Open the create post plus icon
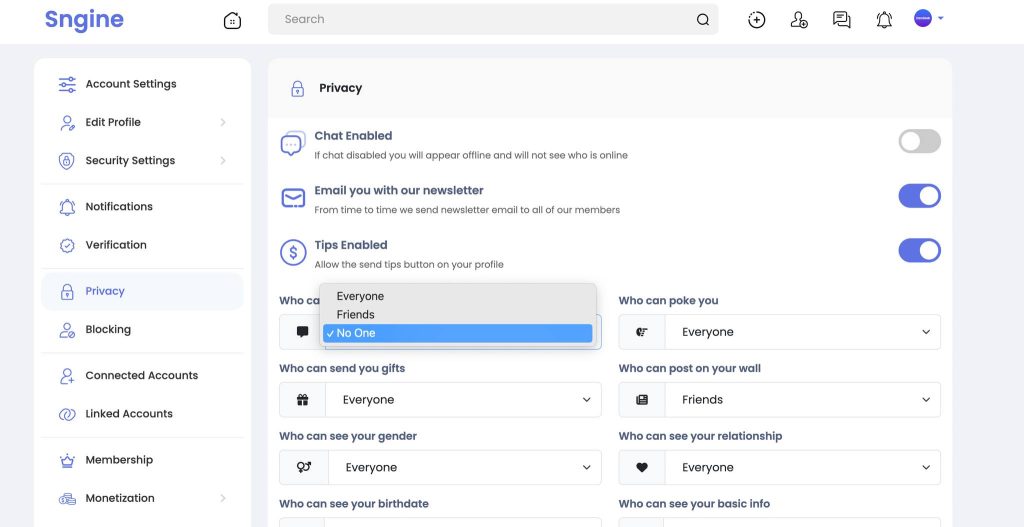The height and width of the screenshot is (527, 1024). [x=756, y=20]
